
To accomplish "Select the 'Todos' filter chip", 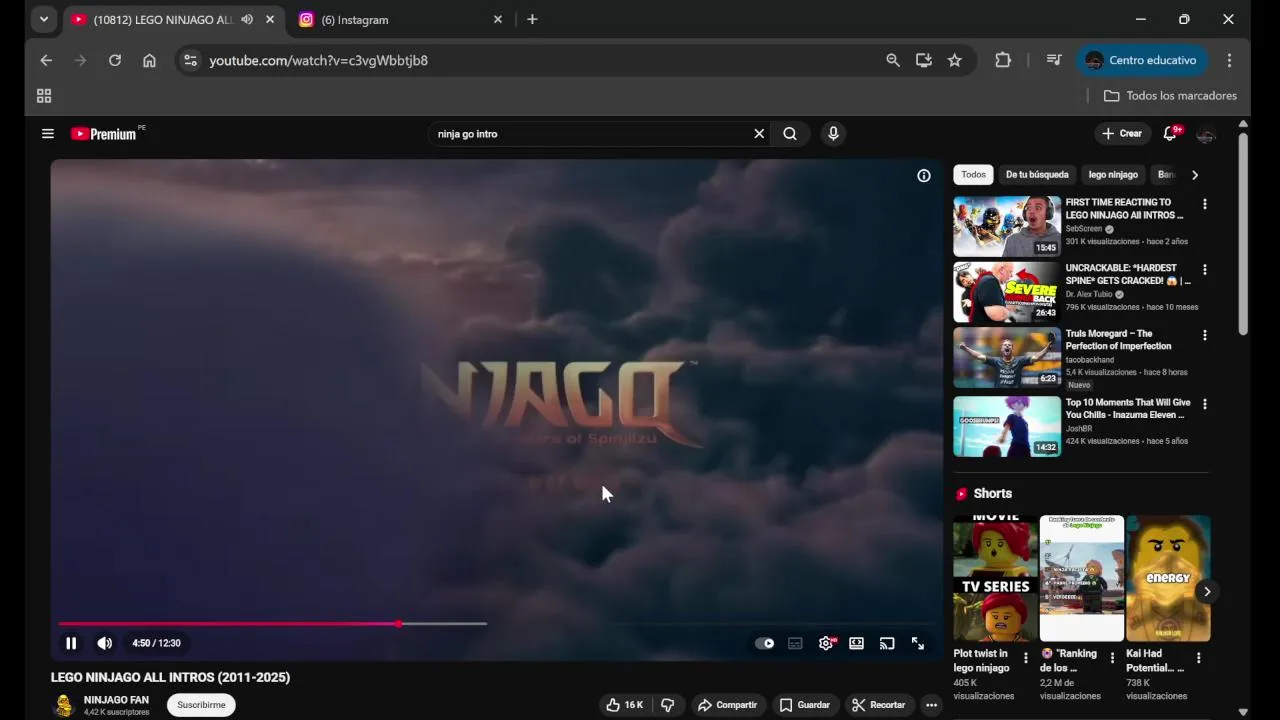I will [973, 175].
